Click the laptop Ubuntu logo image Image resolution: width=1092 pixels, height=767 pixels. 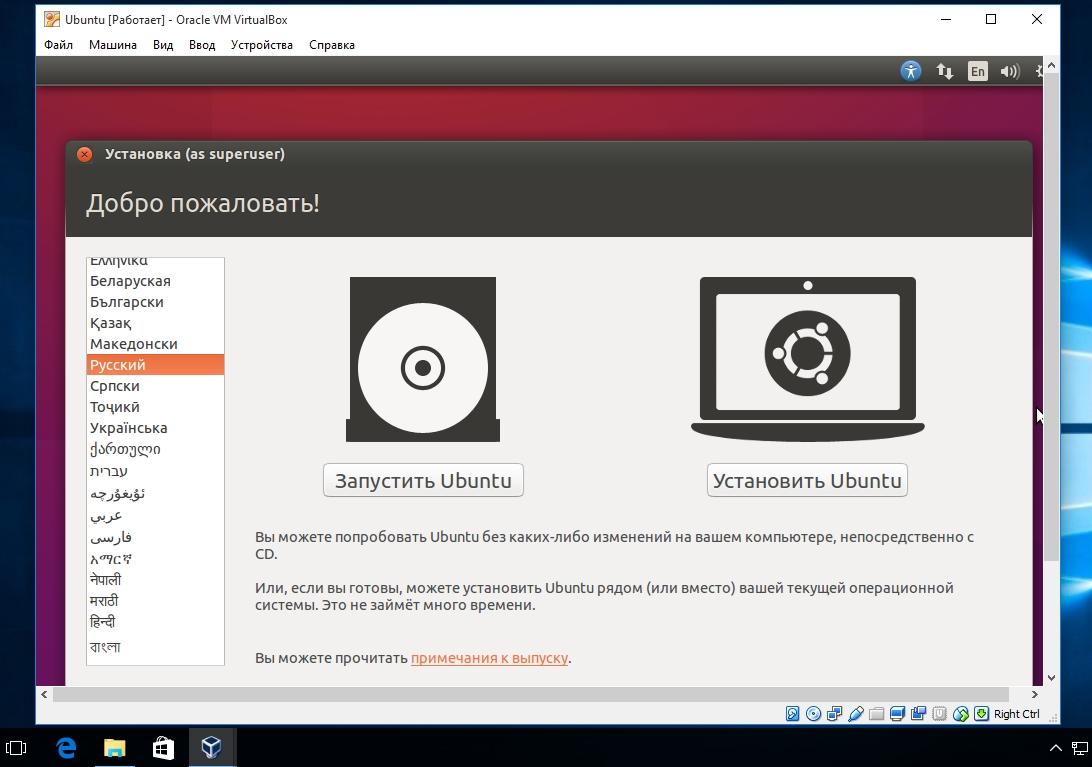tap(808, 359)
